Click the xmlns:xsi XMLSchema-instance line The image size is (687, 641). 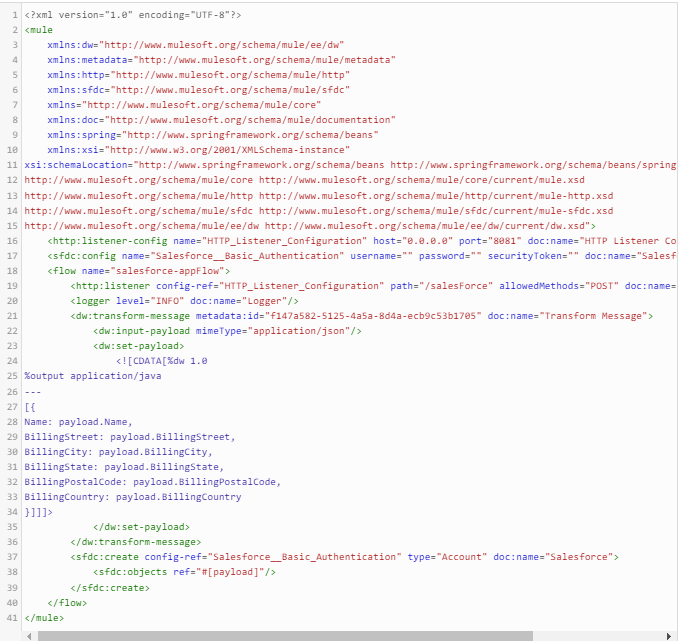coord(198,150)
